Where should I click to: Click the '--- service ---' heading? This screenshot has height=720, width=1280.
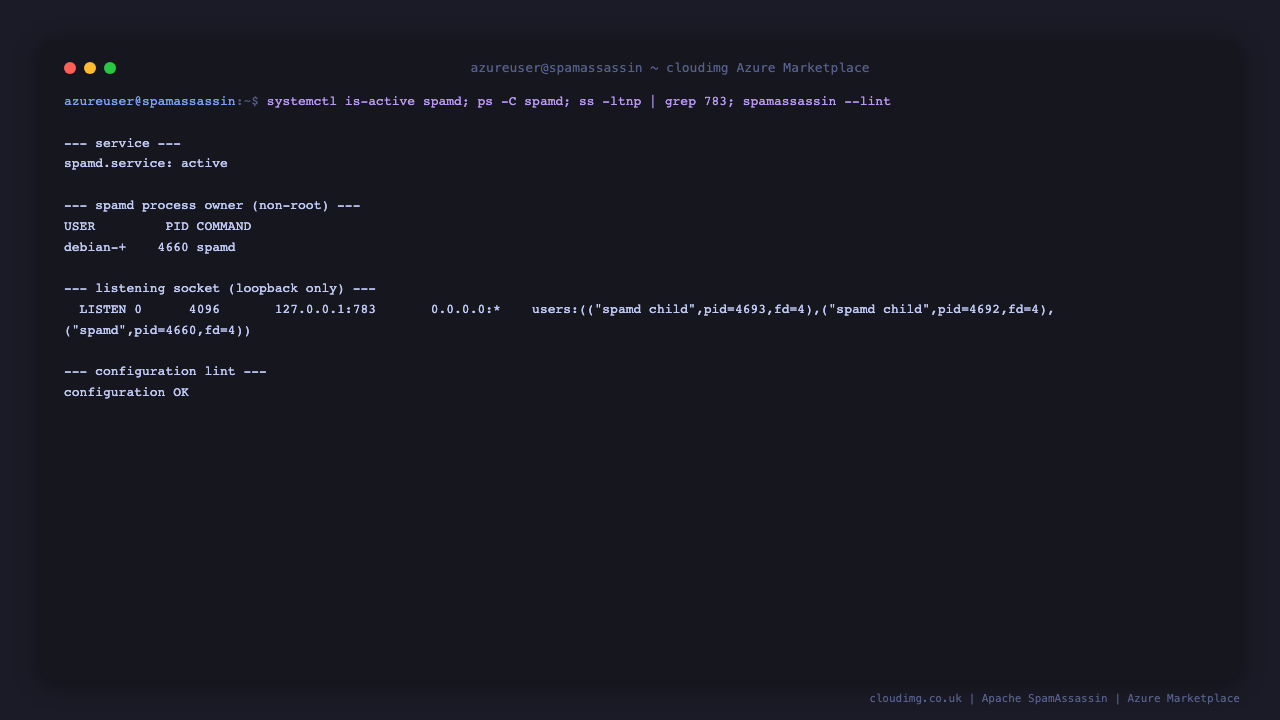point(122,144)
